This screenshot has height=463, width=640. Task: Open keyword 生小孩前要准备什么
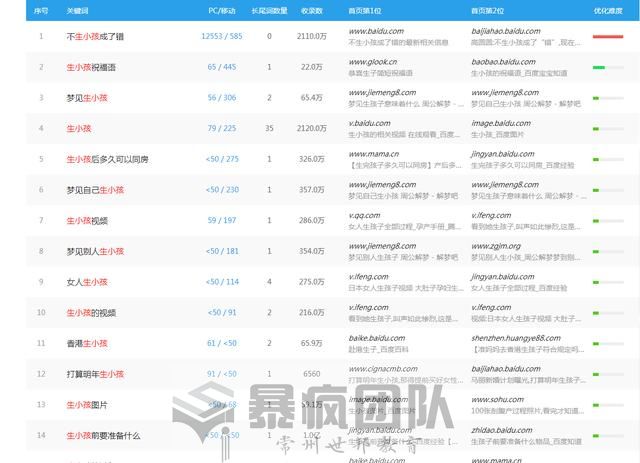pyautogui.click(x=103, y=435)
